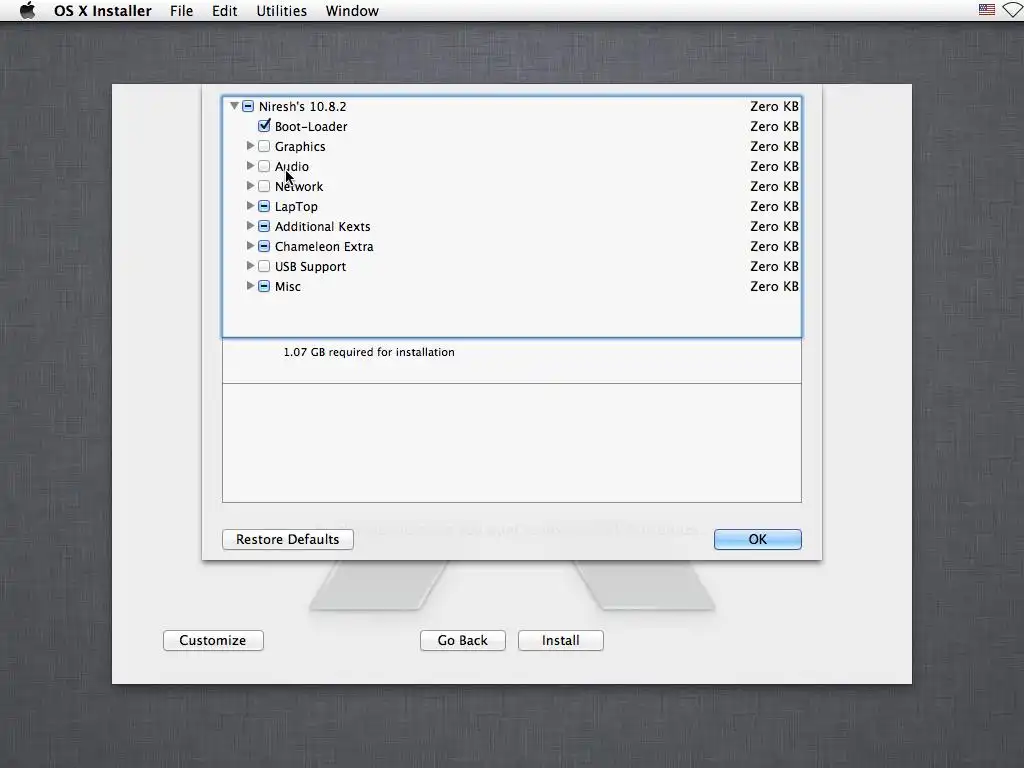Image resolution: width=1024 pixels, height=768 pixels.
Task: Confirm with the OK button
Action: pyautogui.click(x=758, y=539)
